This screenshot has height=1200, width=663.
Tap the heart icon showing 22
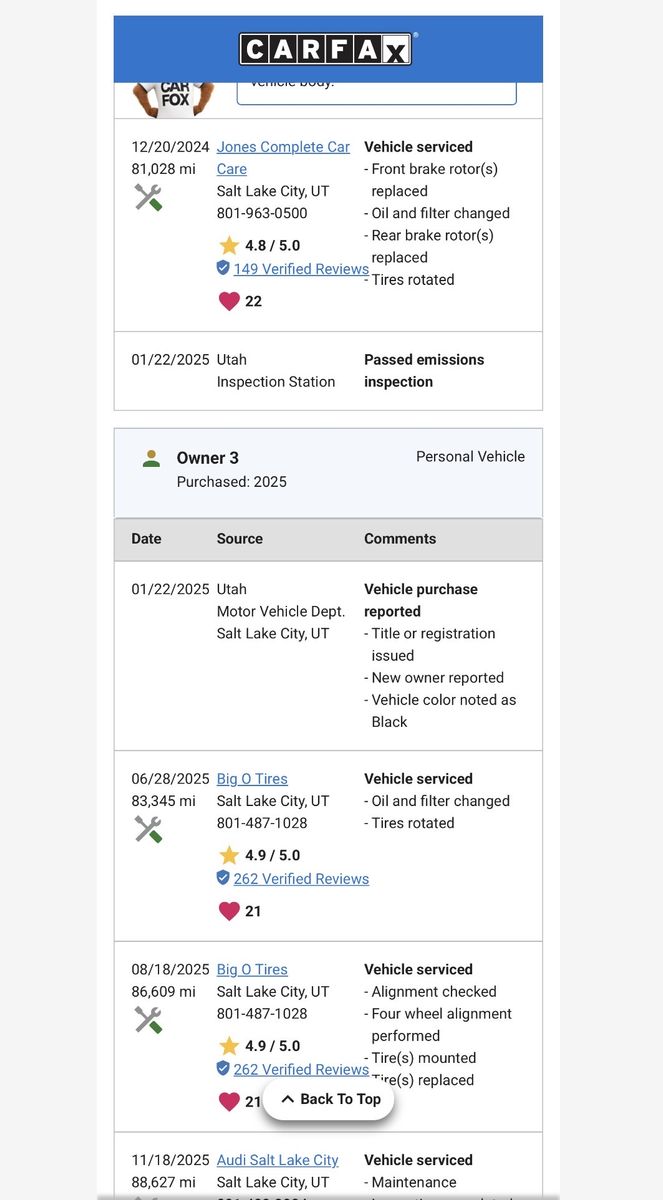pos(229,301)
